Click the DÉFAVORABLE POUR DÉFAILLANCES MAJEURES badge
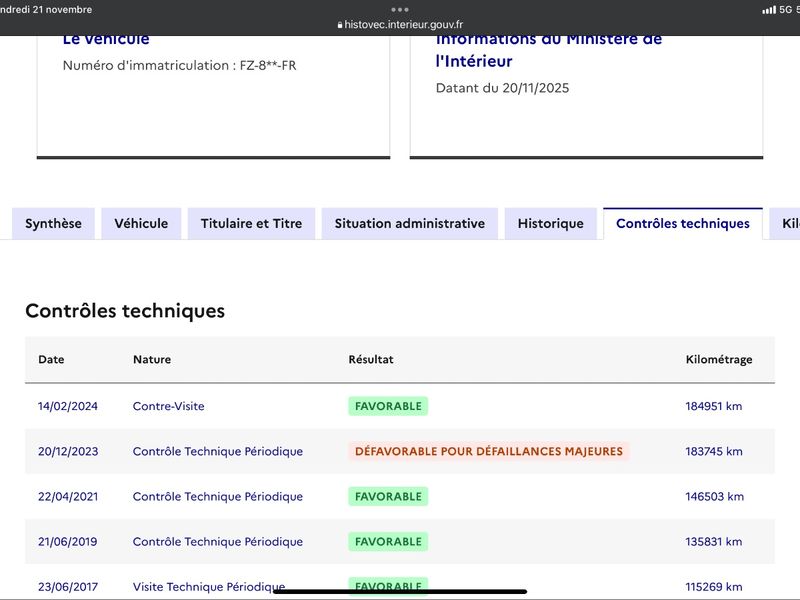Image resolution: width=800 pixels, height=600 pixels. 488,451
